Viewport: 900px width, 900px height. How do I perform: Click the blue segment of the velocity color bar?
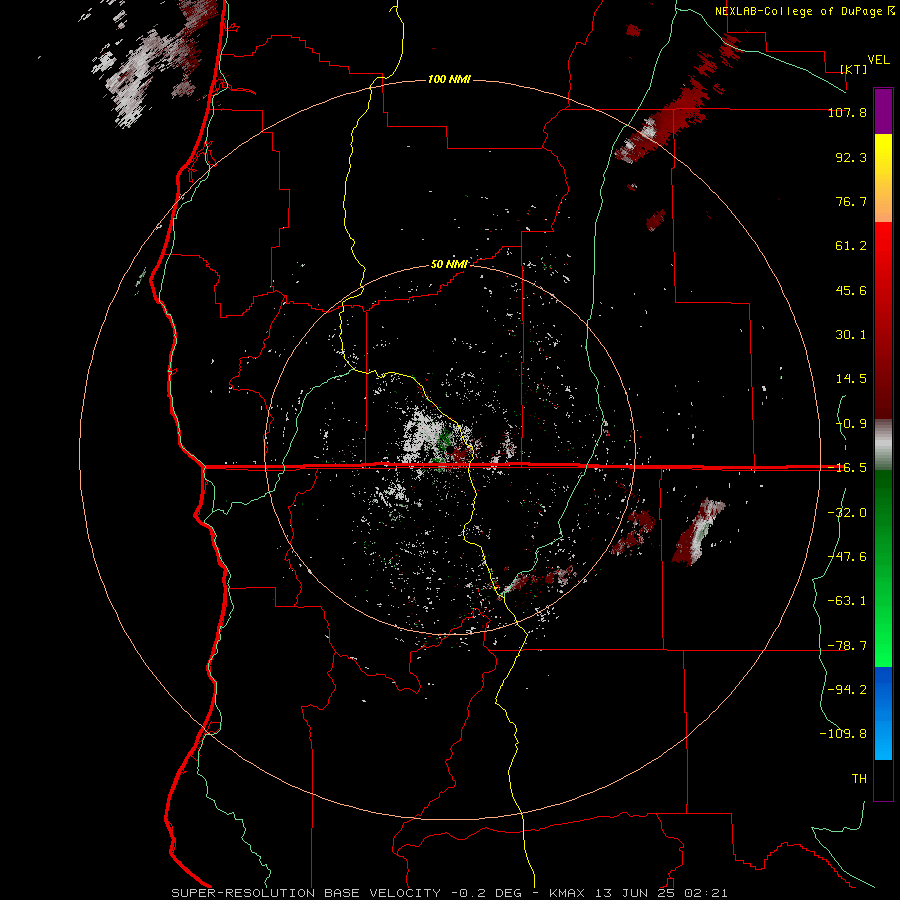point(883,713)
